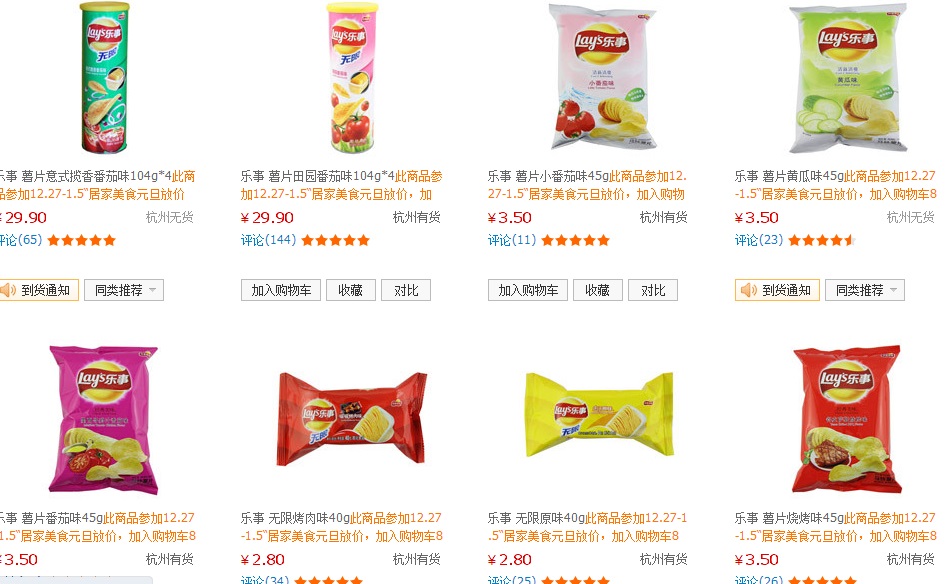Click the green cucumber chips bag image
This screenshot has width=945, height=584.
(x=847, y=78)
